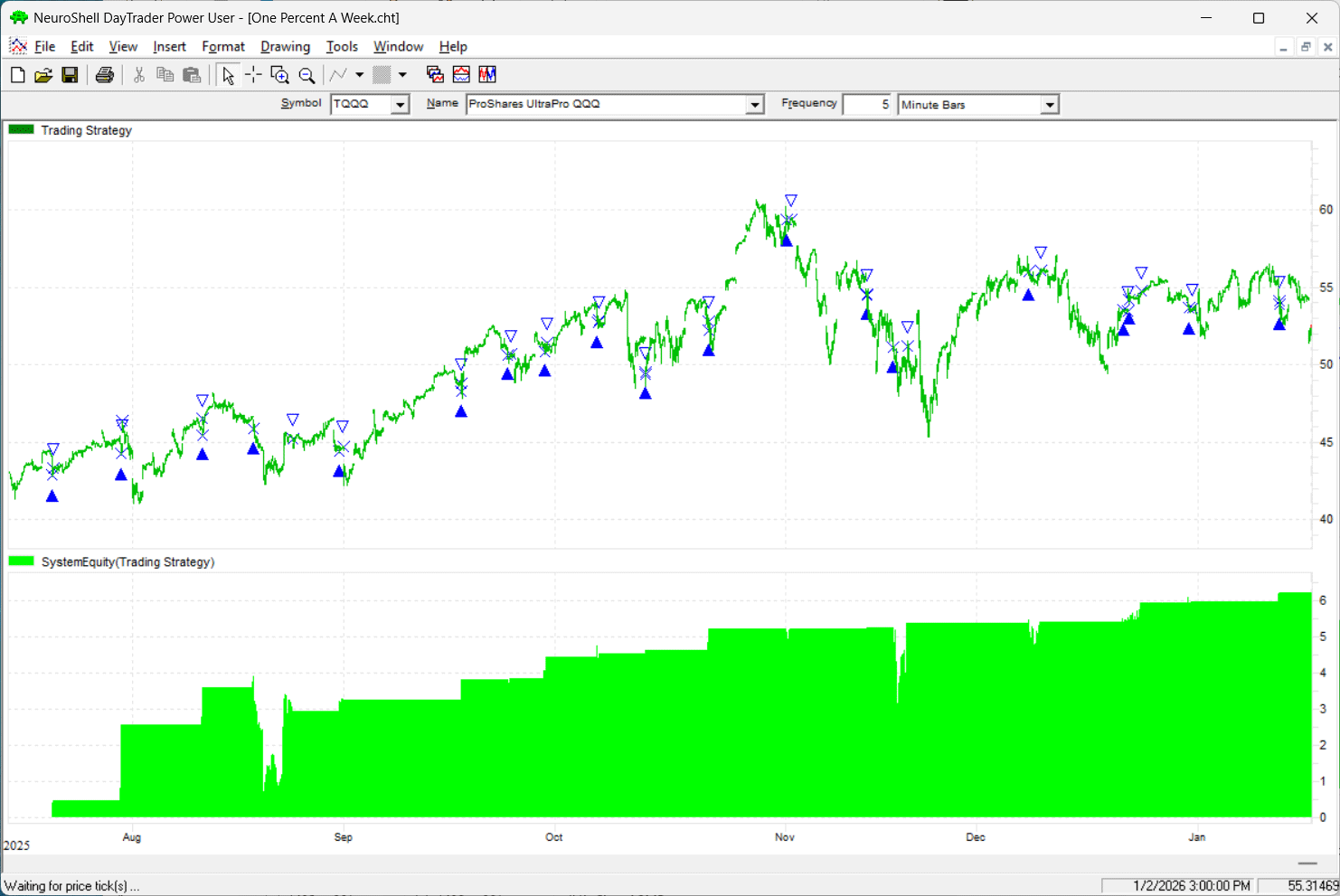This screenshot has height=896, width=1340.
Task: Open the Name combo box dropdown
Action: (x=754, y=105)
